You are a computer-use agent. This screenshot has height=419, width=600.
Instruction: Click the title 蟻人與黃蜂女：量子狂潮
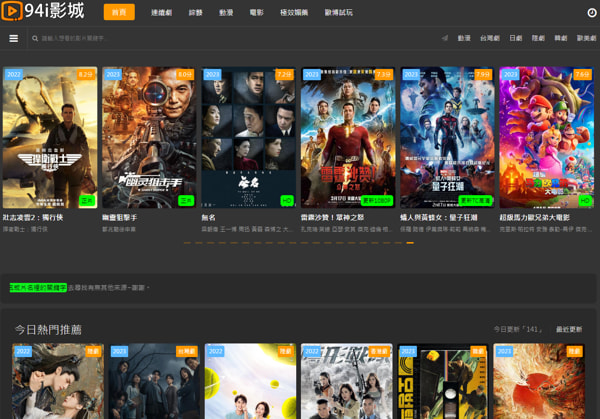[x=439, y=217]
